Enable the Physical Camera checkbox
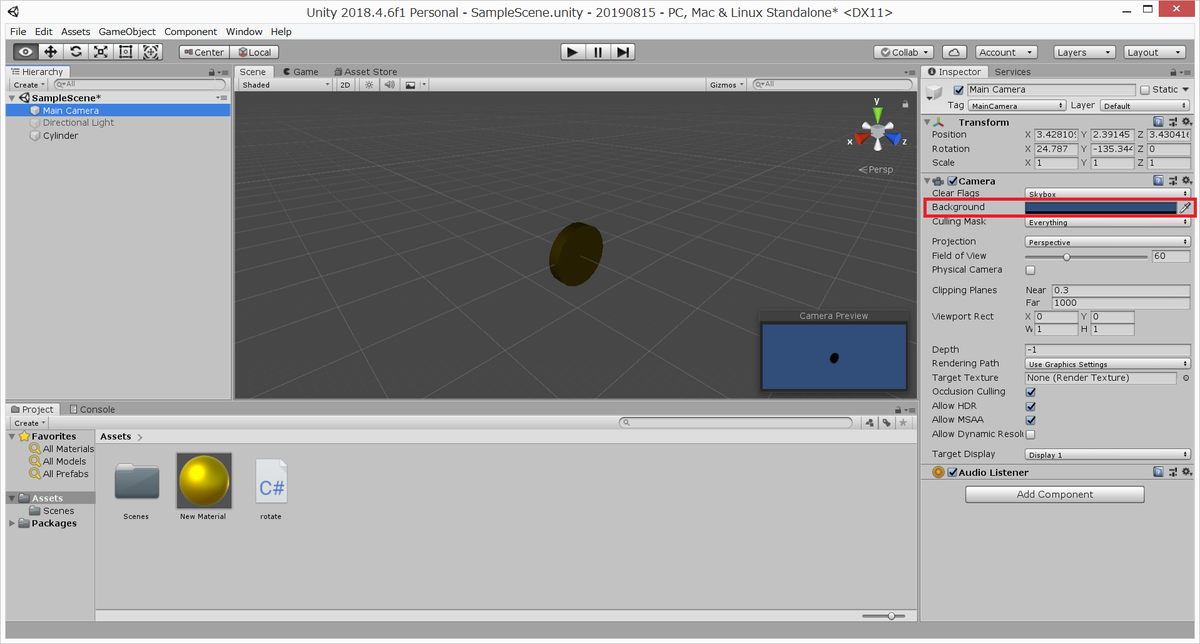 pyautogui.click(x=1030, y=270)
